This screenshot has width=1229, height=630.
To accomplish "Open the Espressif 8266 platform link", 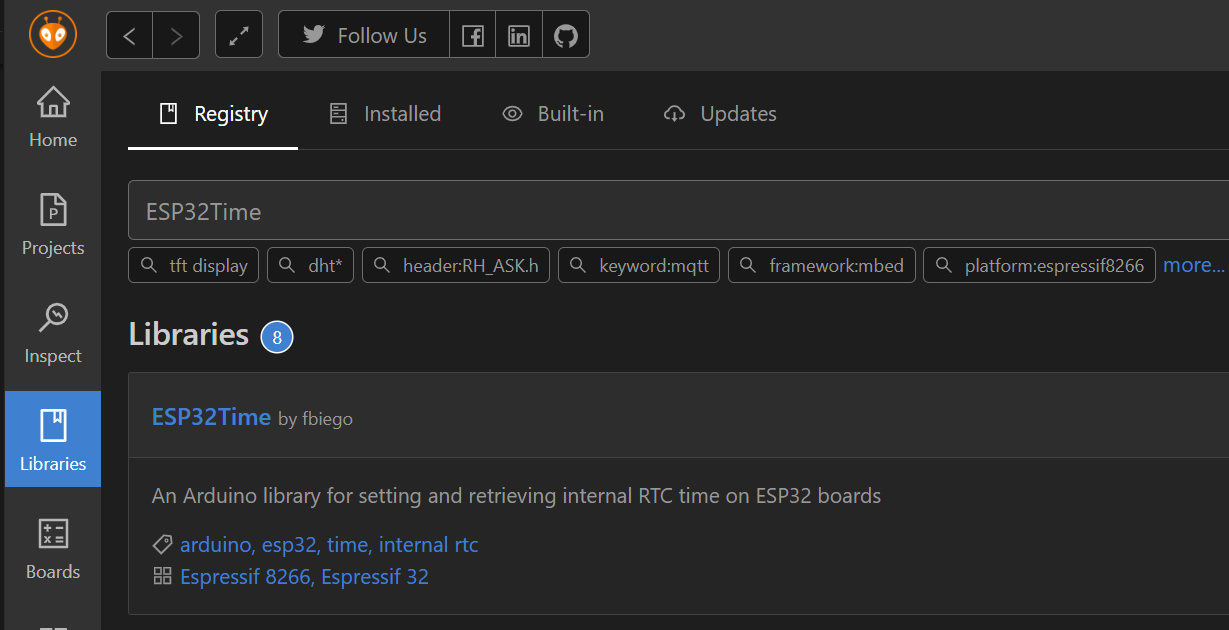I will (x=246, y=577).
